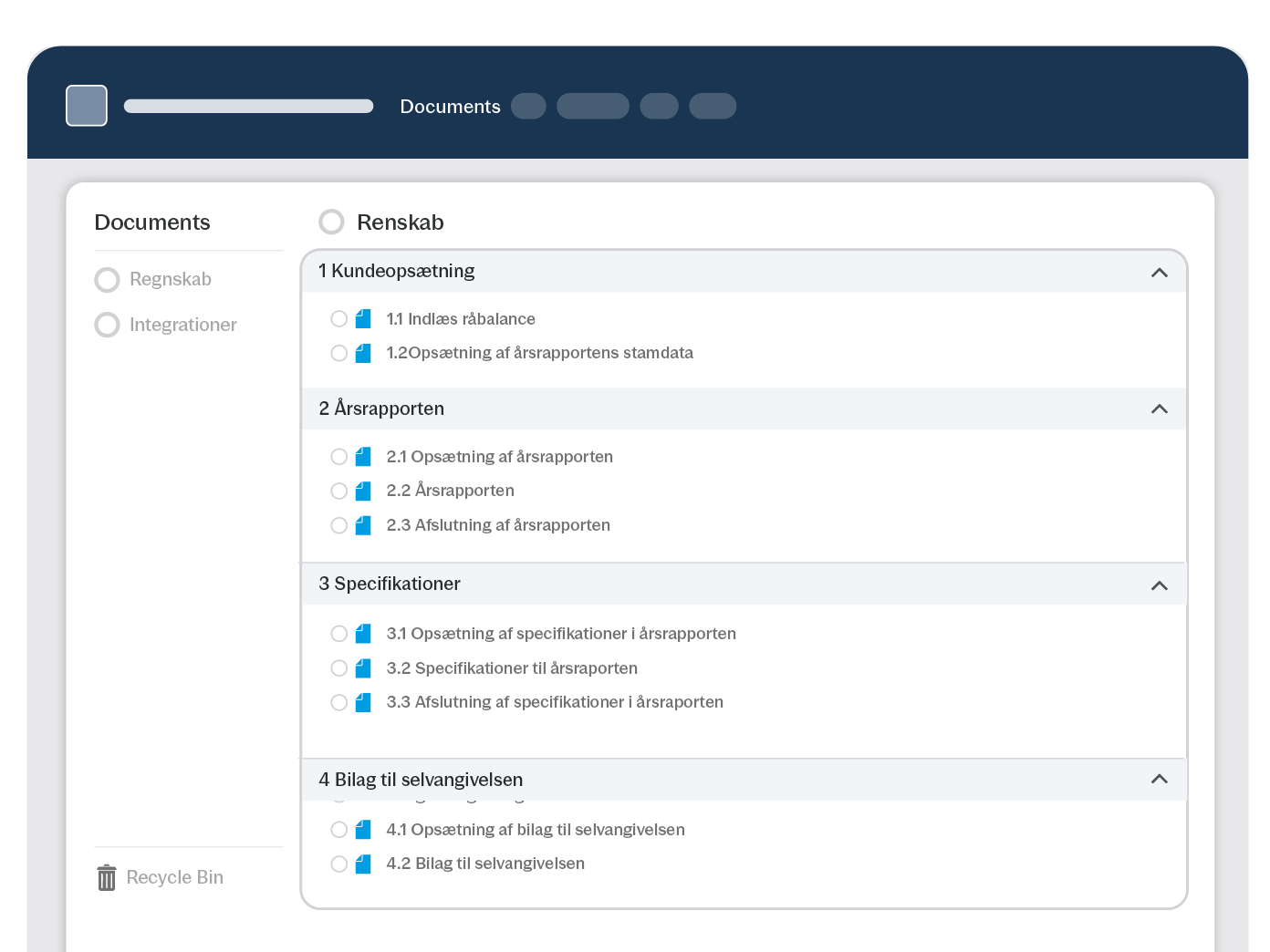Click file icon beside 1.2 Opsætning af årsrapportens stamdata
Image resolution: width=1270 pixels, height=952 pixels.
363,354
